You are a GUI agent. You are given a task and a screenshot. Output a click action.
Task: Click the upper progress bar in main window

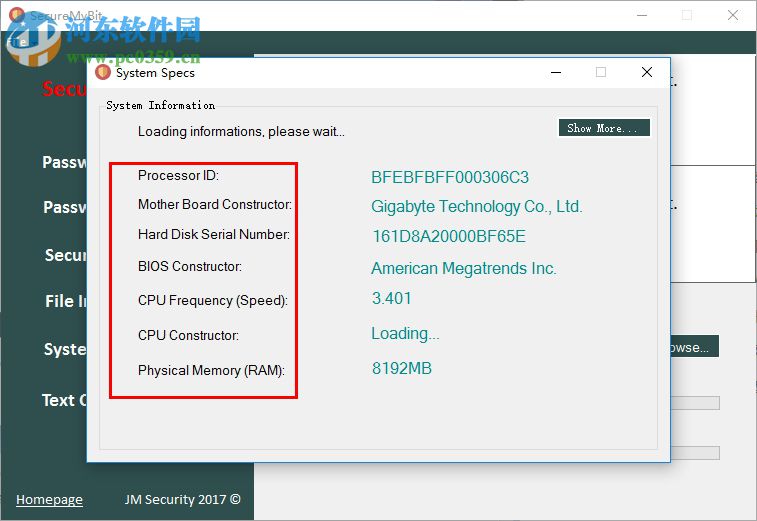click(695, 403)
